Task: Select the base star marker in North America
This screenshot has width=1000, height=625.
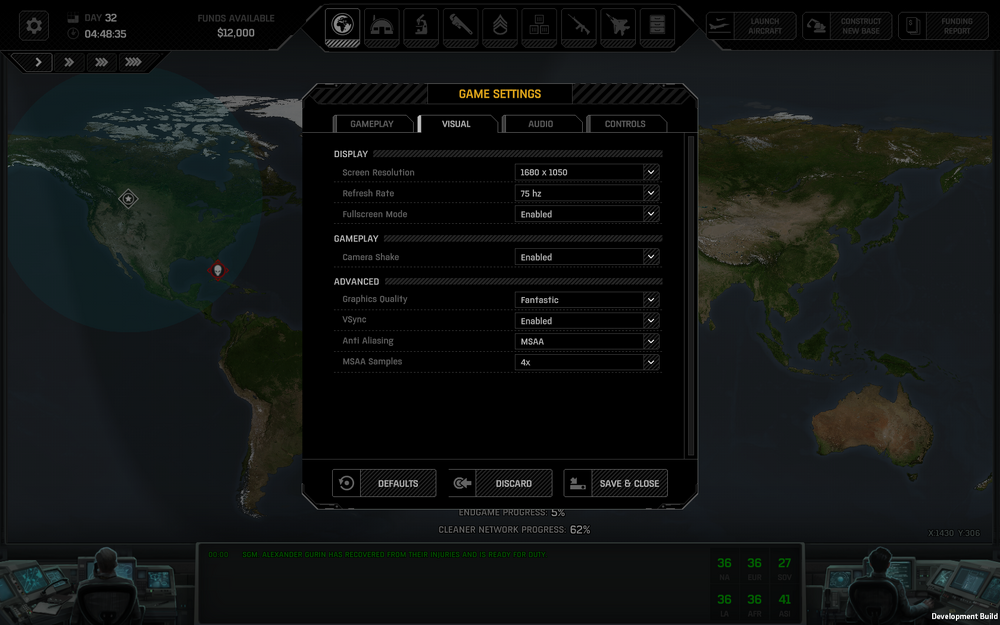Action: coord(128,199)
